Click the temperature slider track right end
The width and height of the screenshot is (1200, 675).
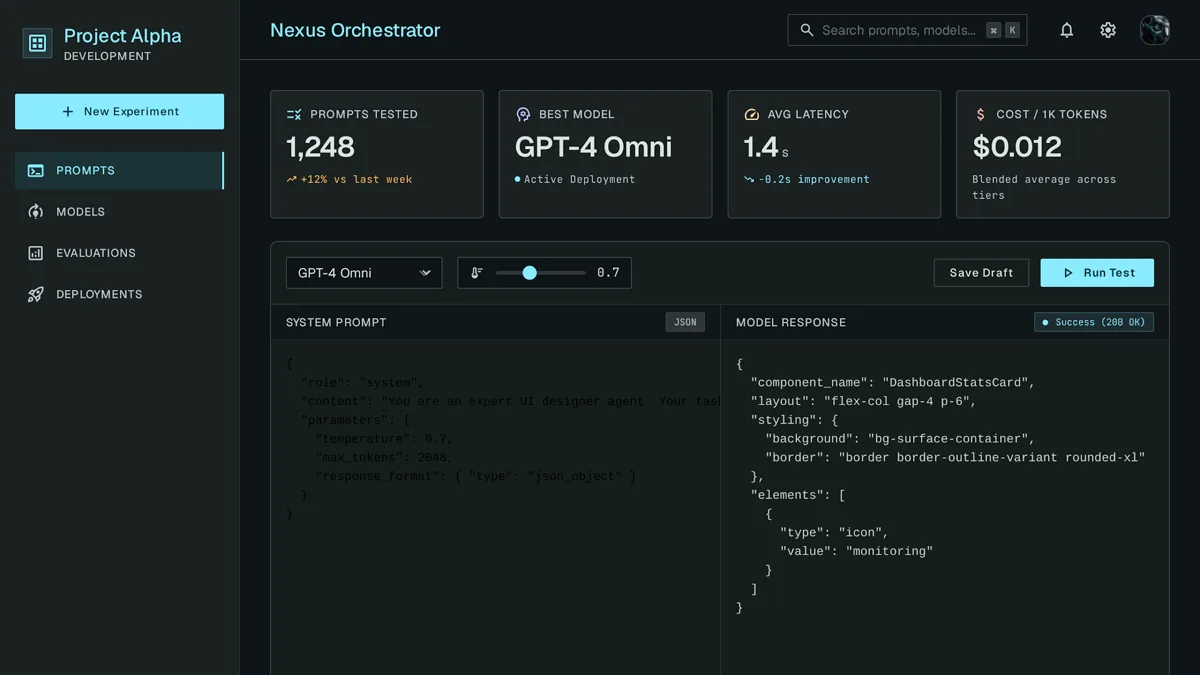coord(583,273)
